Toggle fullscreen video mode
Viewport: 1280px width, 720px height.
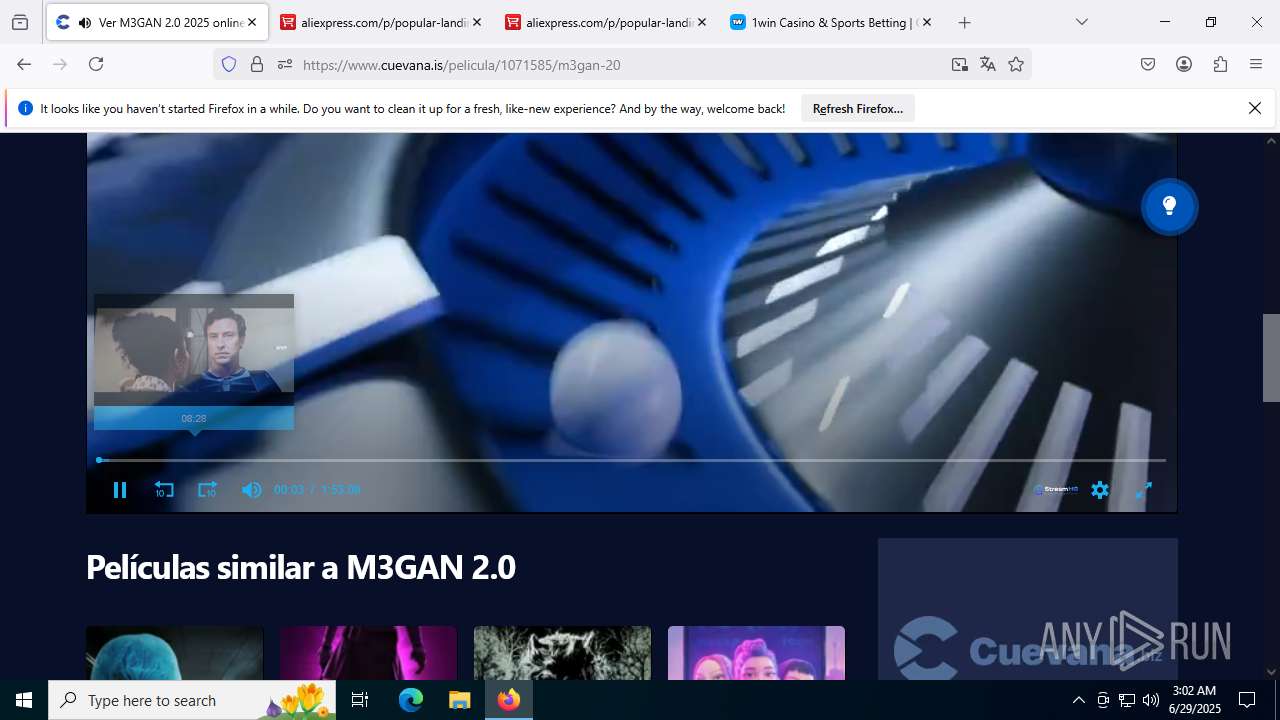1144,490
